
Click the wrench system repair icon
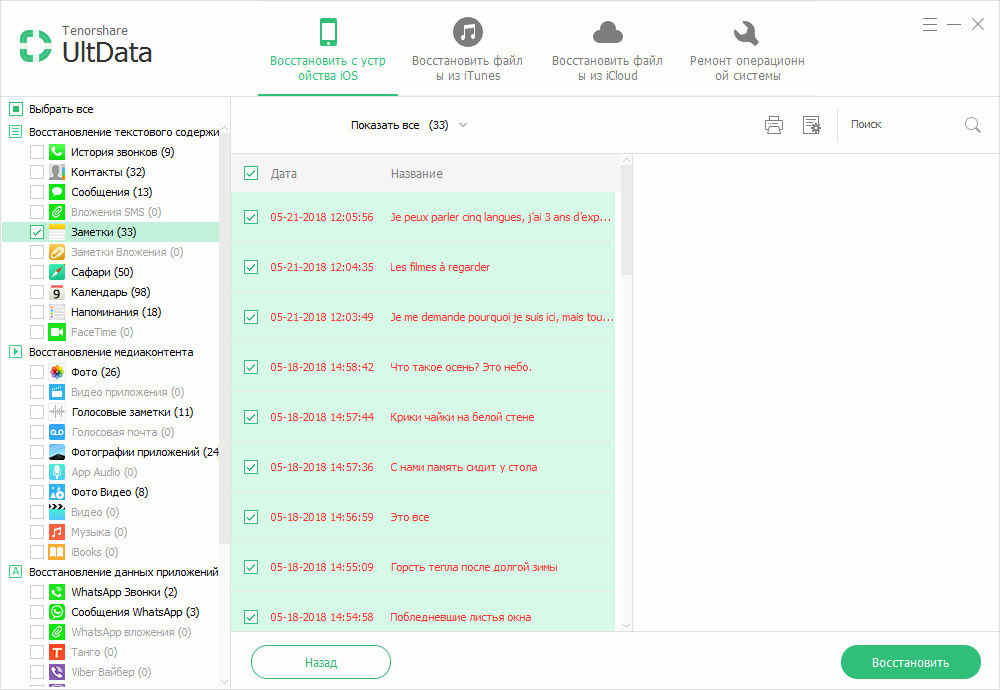click(x=746, y=33)
